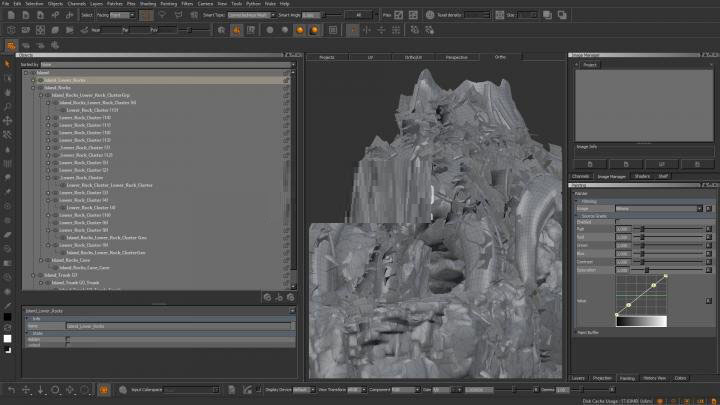
Task: Open the Picking dropdown
Action: (x=122, y=15)
